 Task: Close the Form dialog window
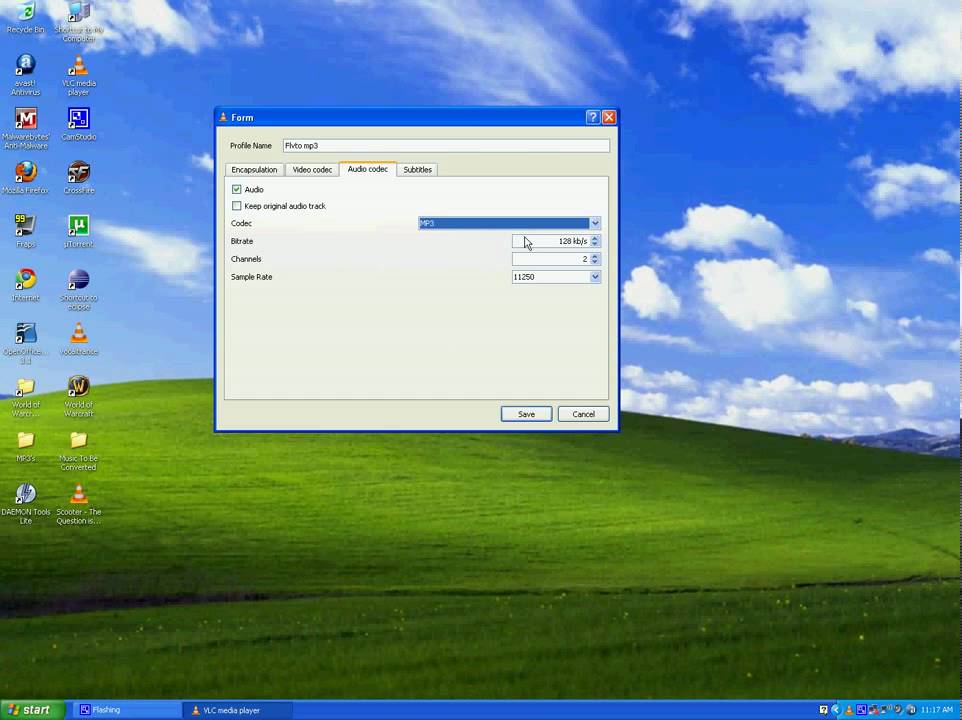(609, 117)
